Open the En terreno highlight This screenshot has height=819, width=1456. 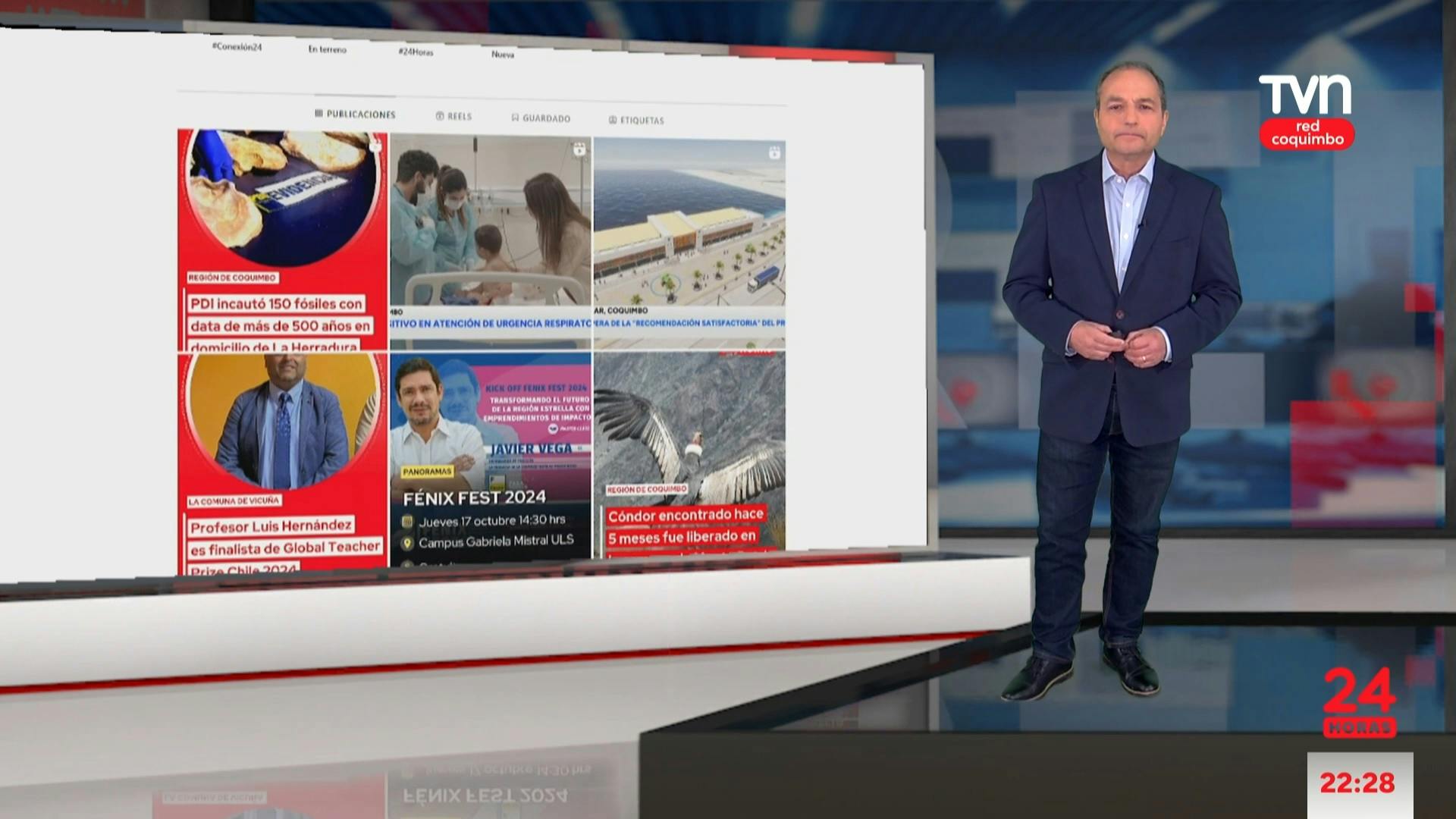click(327, 49)
